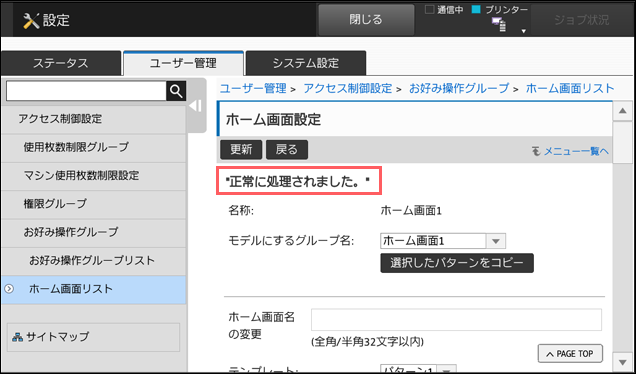Click the 正常に処理されました。 message
The width and height of the screenshot is (636, 374).
[x=298, y=182]
